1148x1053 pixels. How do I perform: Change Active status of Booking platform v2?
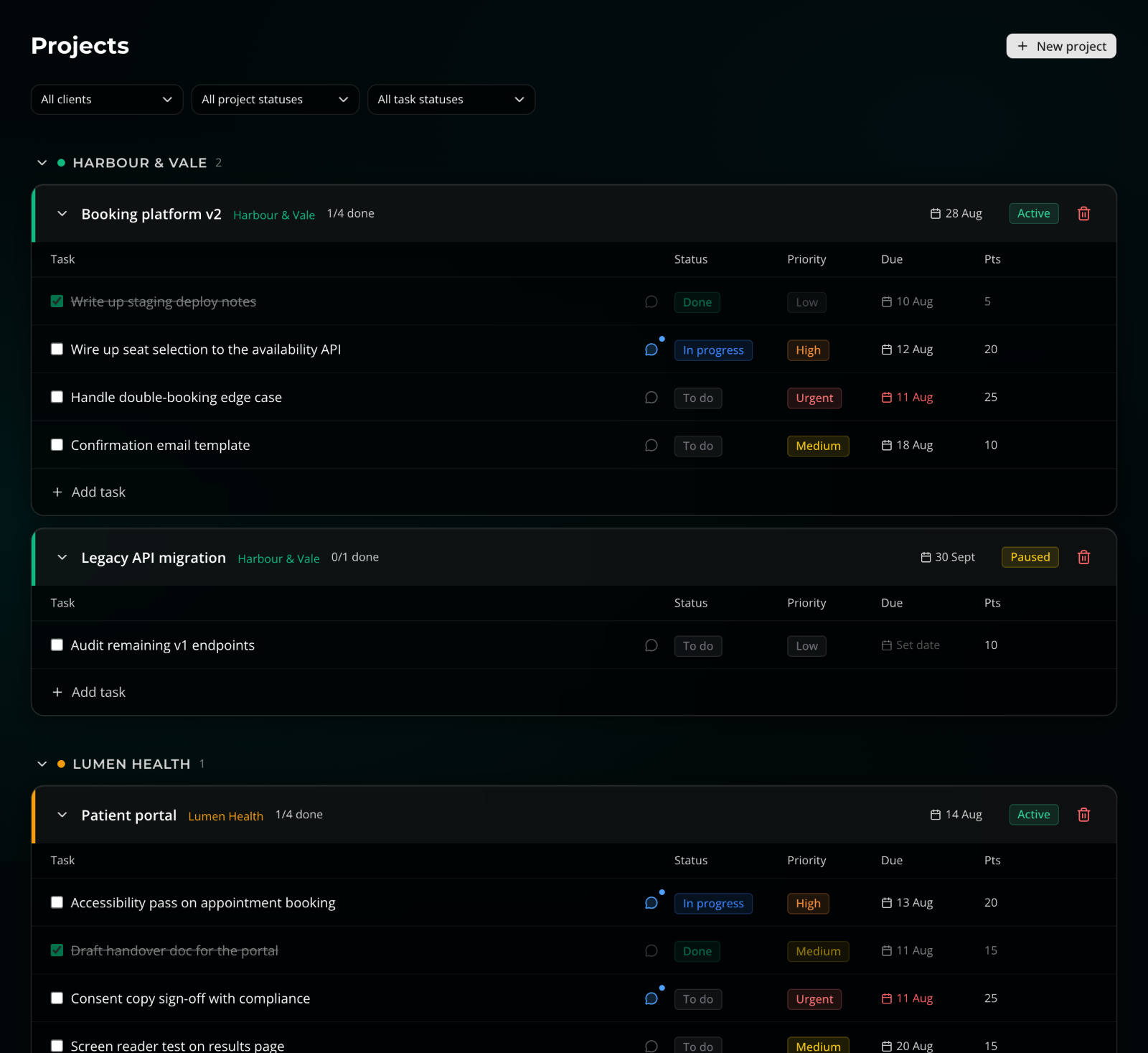point(1034,214)
